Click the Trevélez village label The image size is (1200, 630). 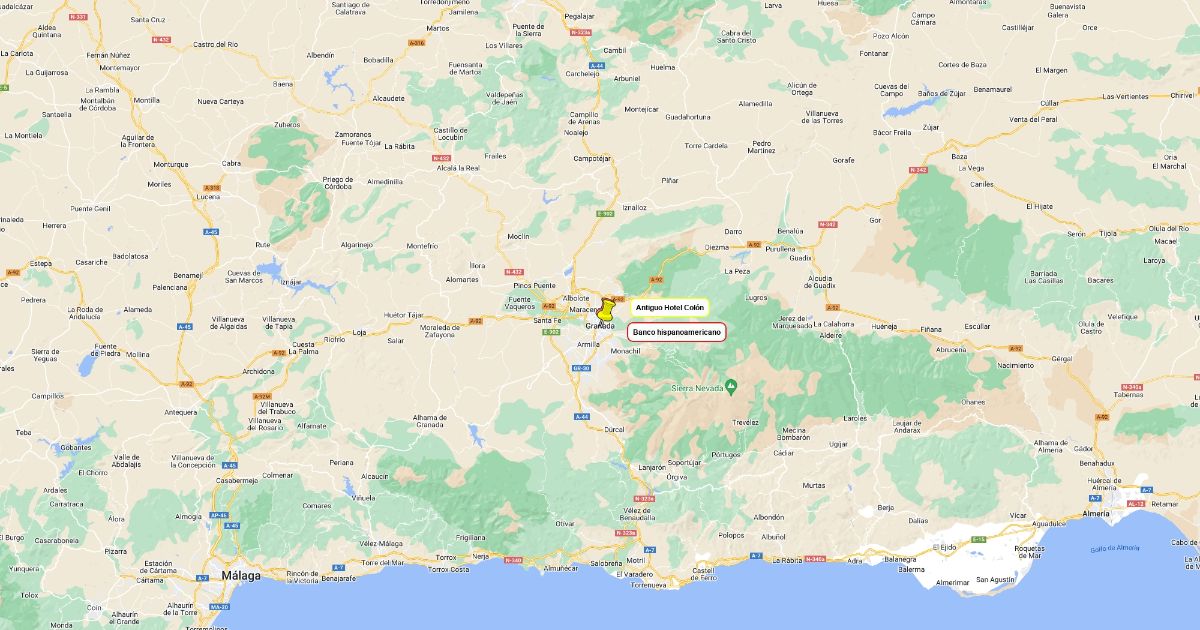click(745, 422)
